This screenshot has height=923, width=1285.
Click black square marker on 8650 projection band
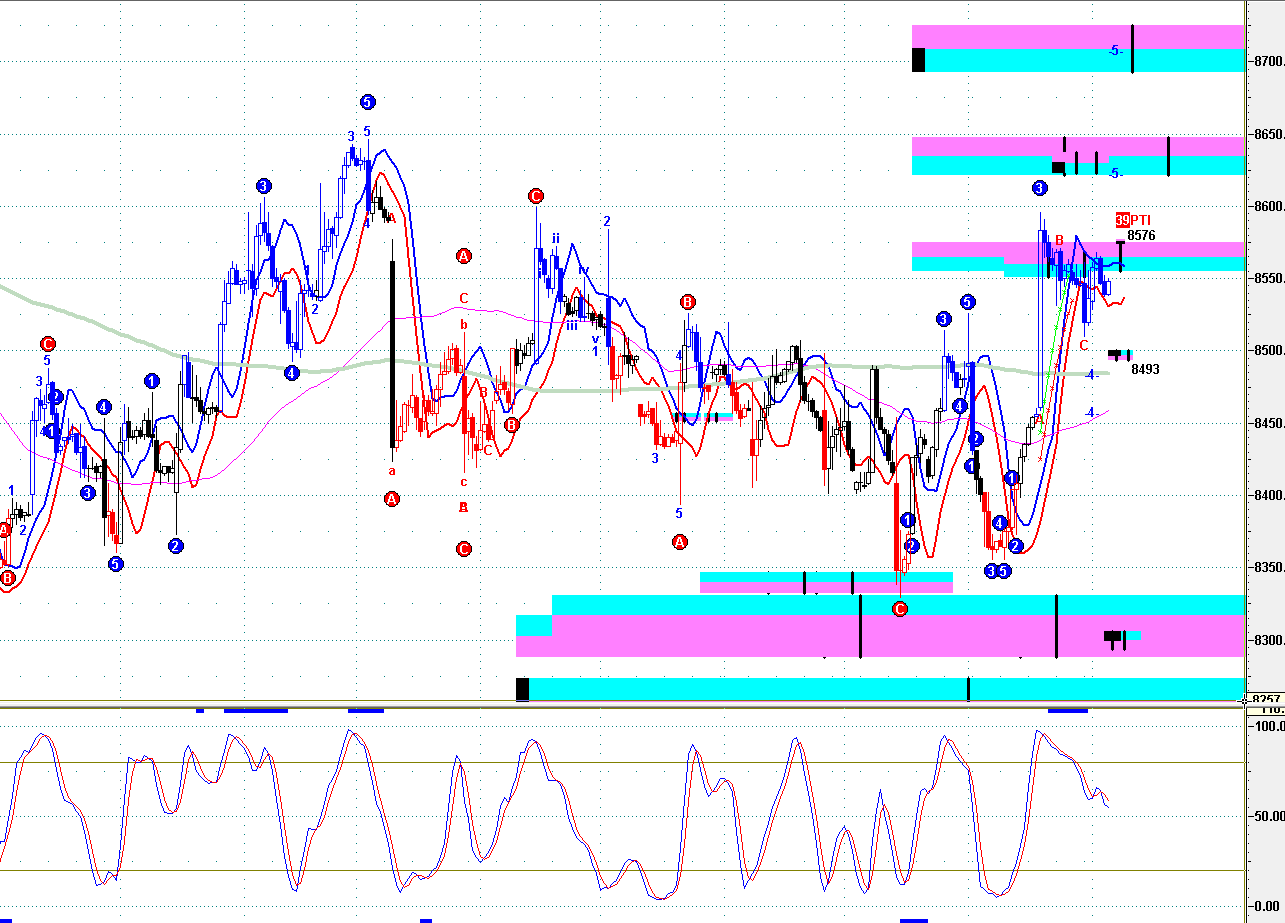pyautogui.click(x=1058, y=167)
